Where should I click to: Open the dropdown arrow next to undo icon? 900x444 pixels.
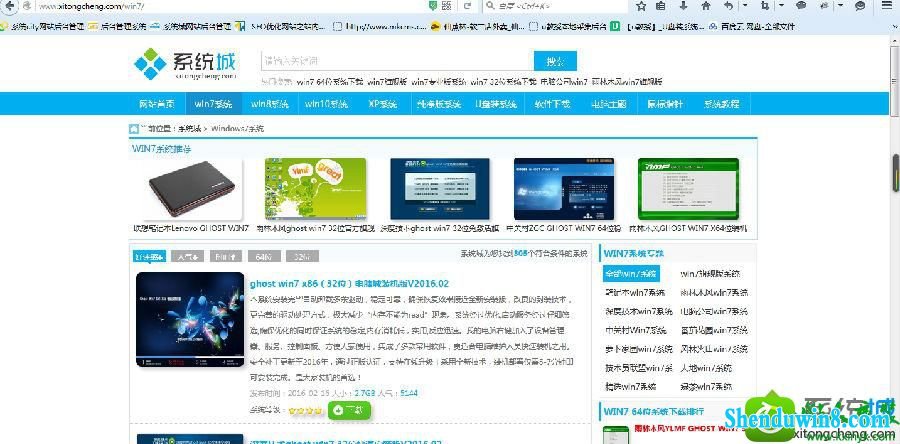[x=745, y=6]
